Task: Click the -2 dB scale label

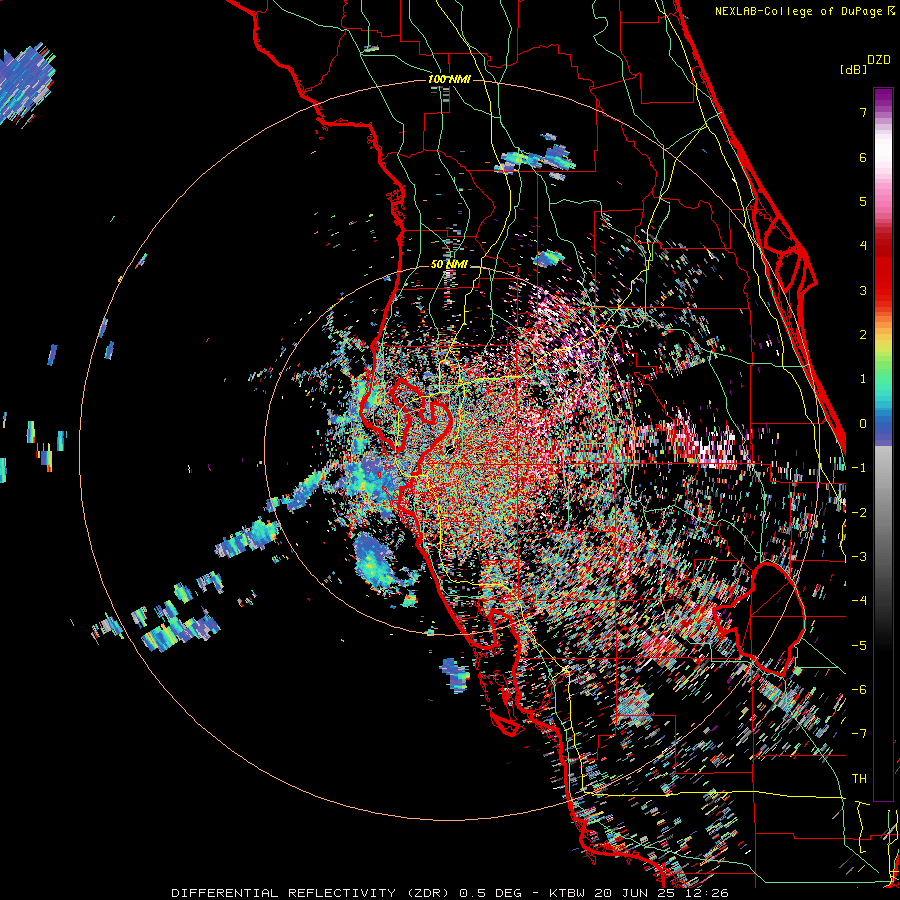Action: tap(859, 512)
